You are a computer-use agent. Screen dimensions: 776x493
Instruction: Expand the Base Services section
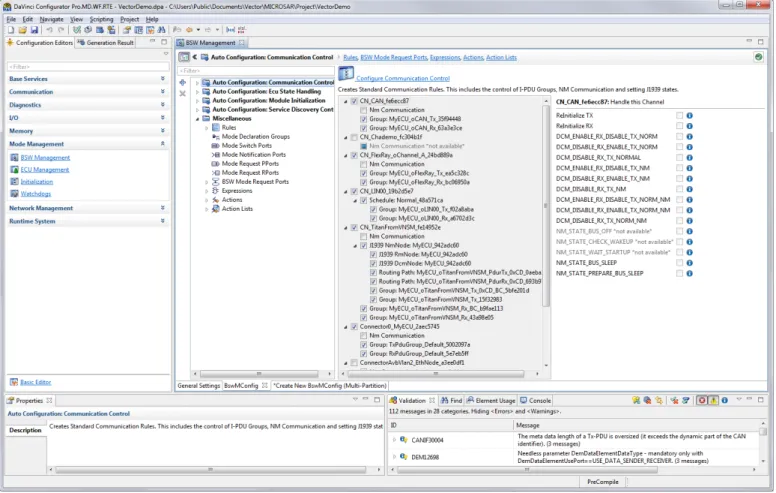(163, 79)
